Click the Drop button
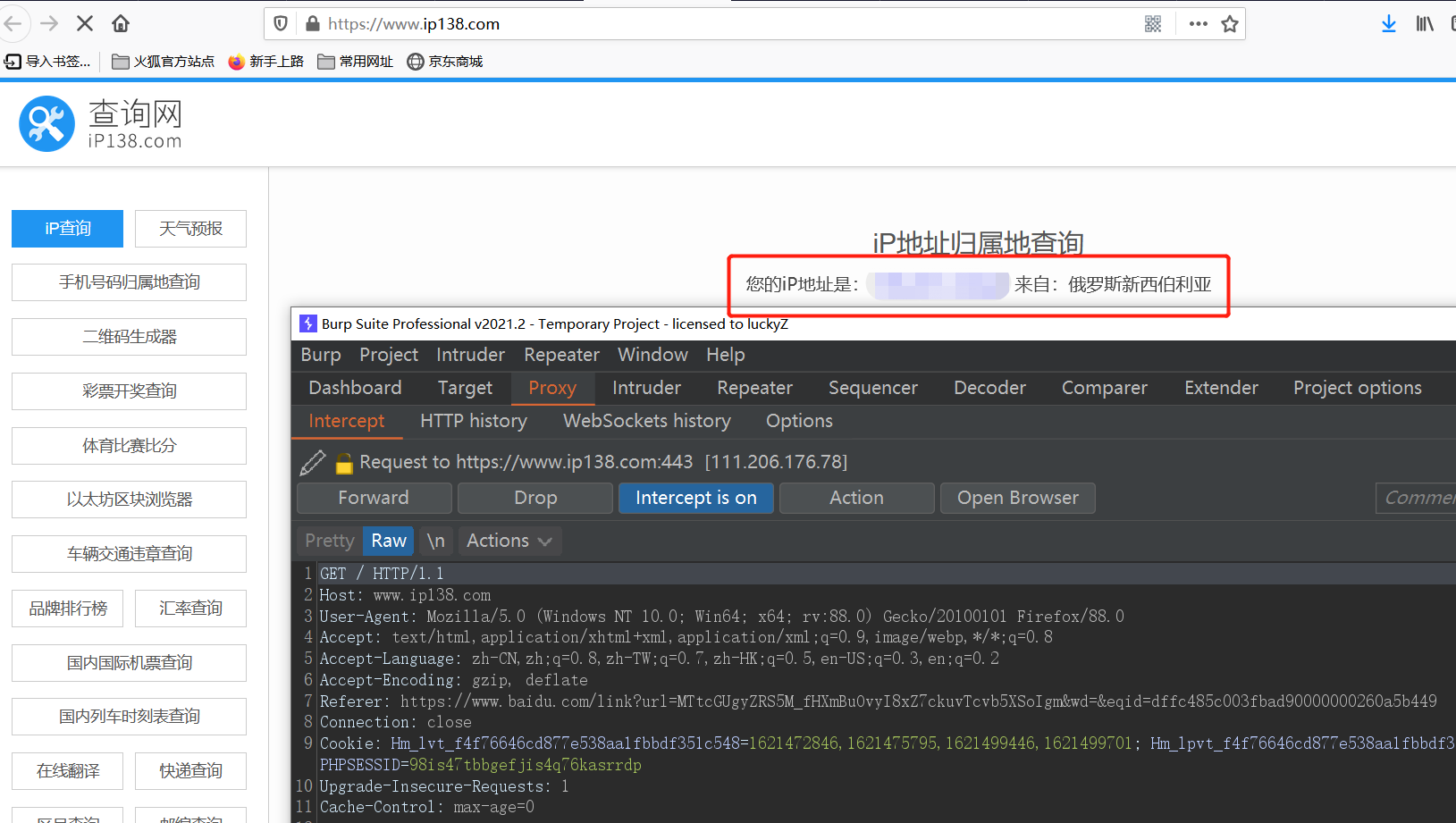This screenshot has width=1456, height=823. pos(535,498)
